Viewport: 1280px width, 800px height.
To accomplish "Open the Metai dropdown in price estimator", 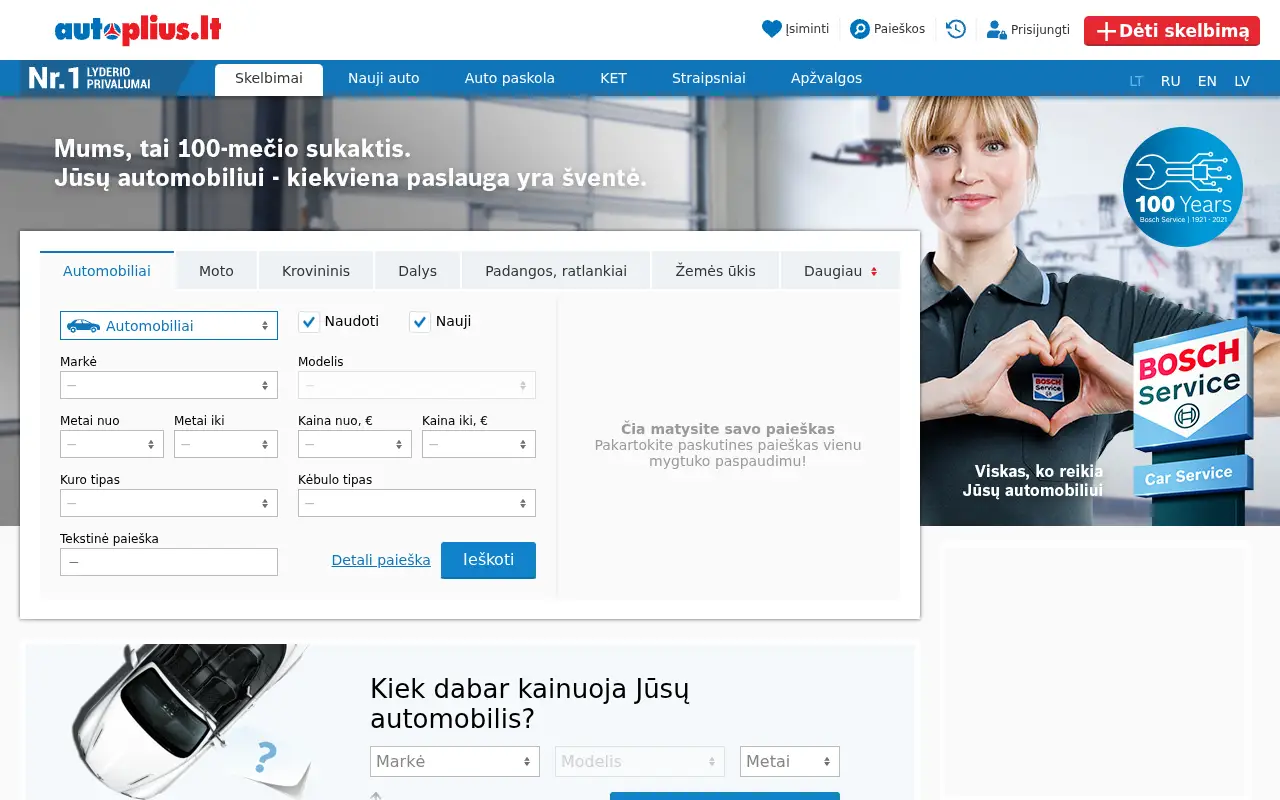I will (790, 761).
